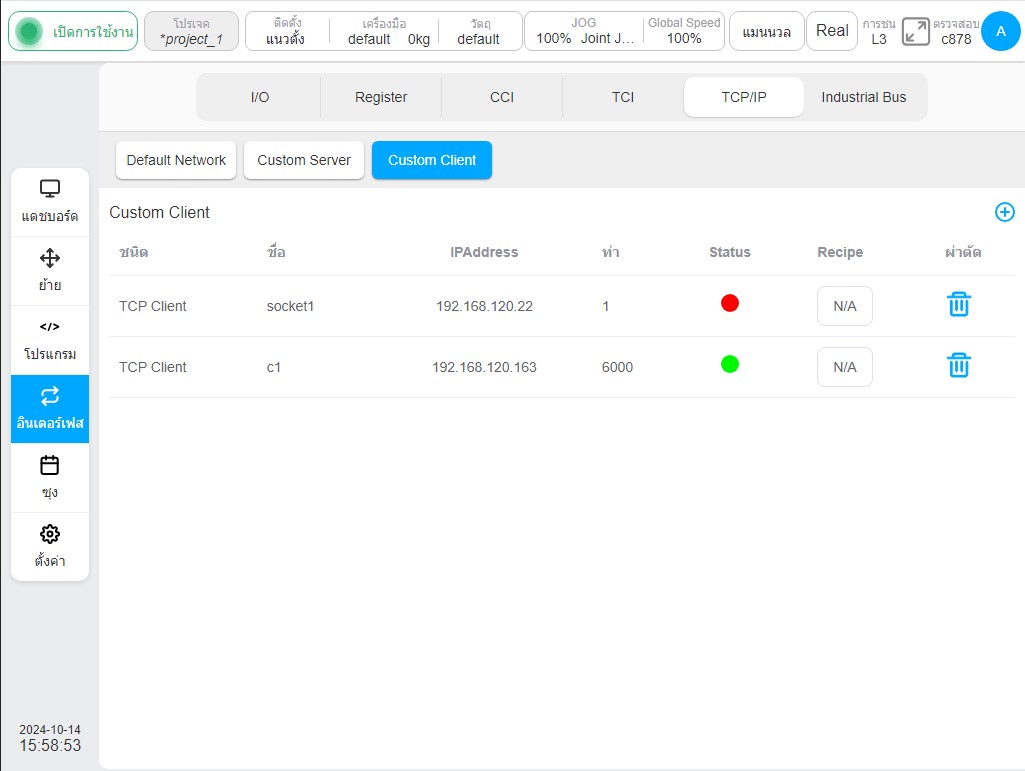Viewport: 1025px width, 771px height.
Task: Click the ผ่าตัด operation column header
Action: (963, 252)
